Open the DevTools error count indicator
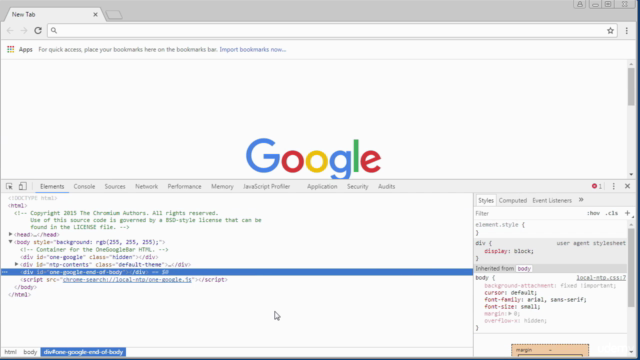 597,186
